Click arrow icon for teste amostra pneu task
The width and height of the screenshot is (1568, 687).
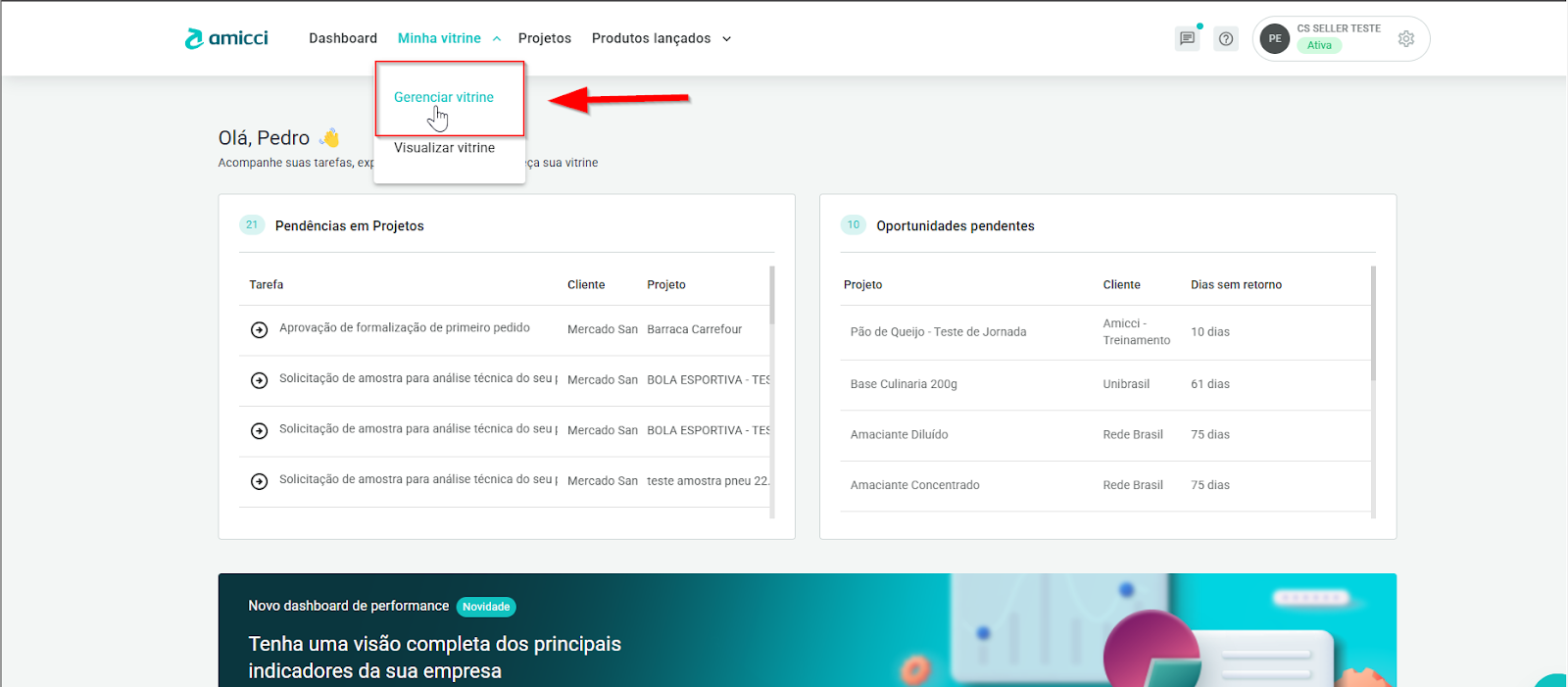point(259,481)
